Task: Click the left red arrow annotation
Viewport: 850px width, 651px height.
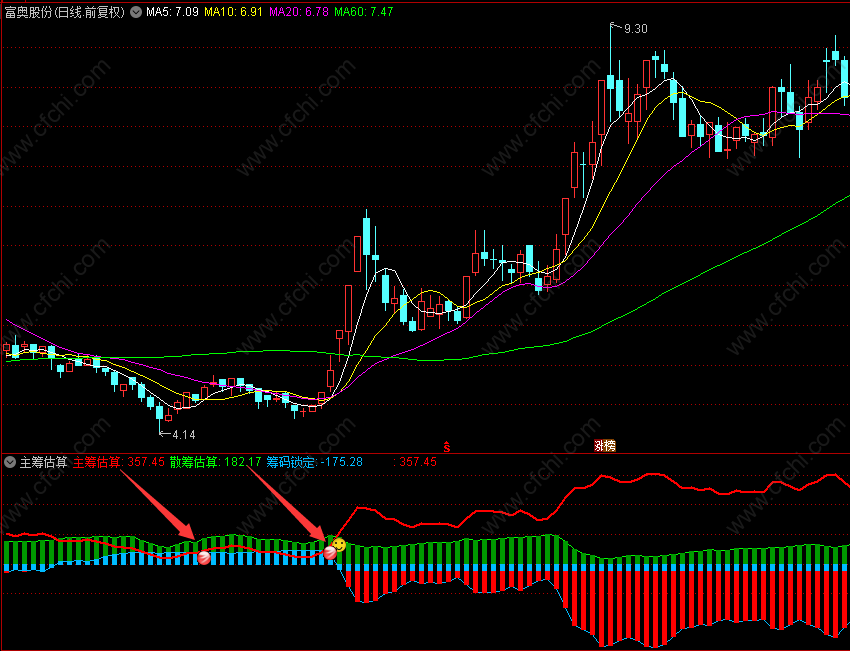Action: click(x=158, y=505)
